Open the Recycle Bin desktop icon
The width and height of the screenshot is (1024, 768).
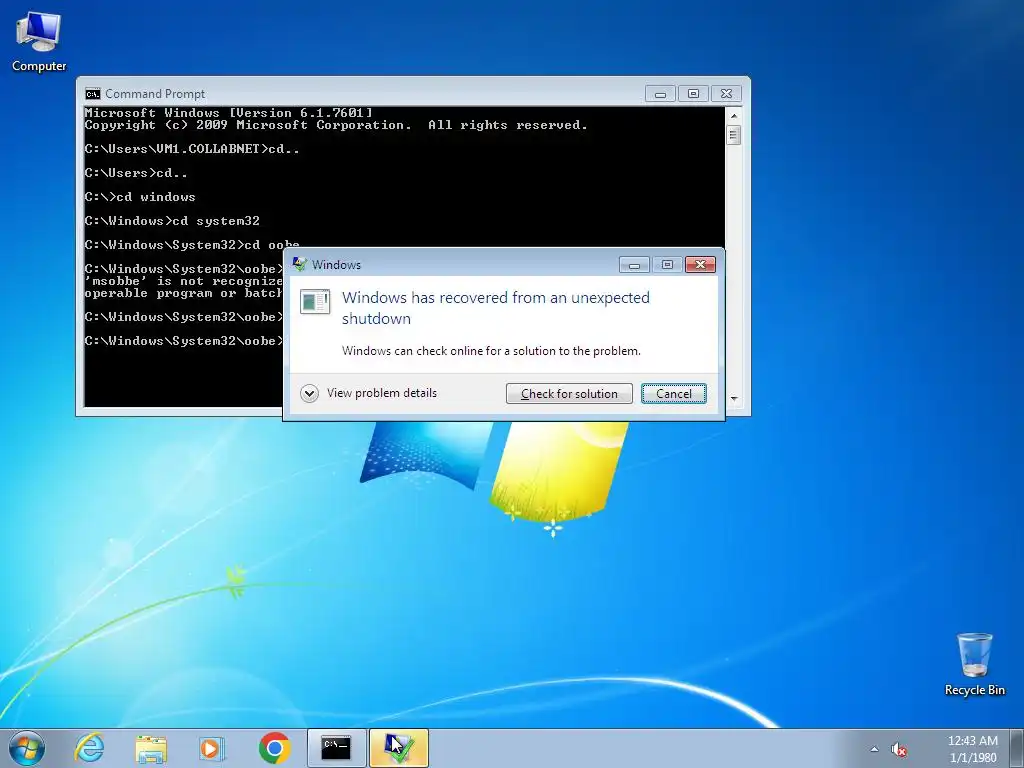(974, 664)
